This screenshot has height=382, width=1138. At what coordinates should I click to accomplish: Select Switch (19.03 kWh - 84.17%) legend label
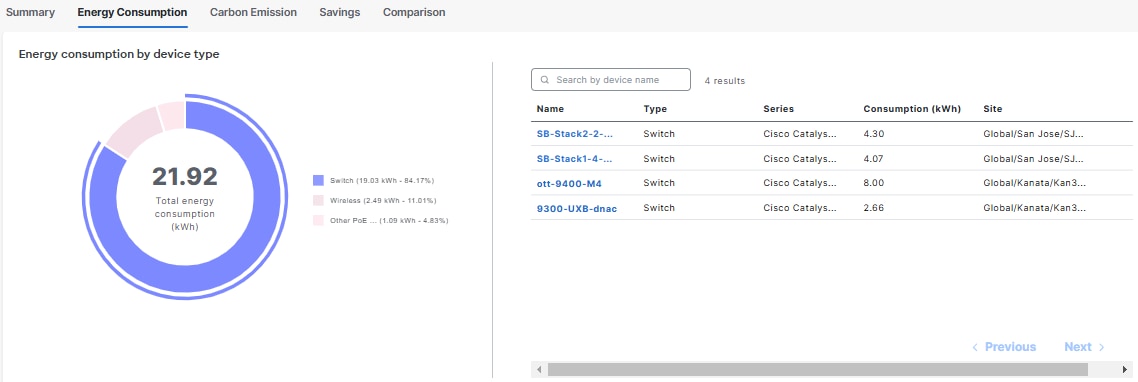pyautogui.click(x=382, y=180)
